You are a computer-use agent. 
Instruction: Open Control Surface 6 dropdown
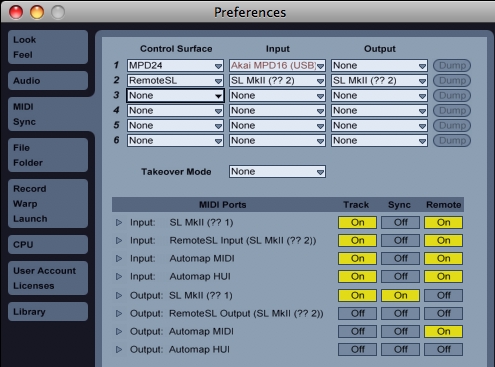(175, 140)
